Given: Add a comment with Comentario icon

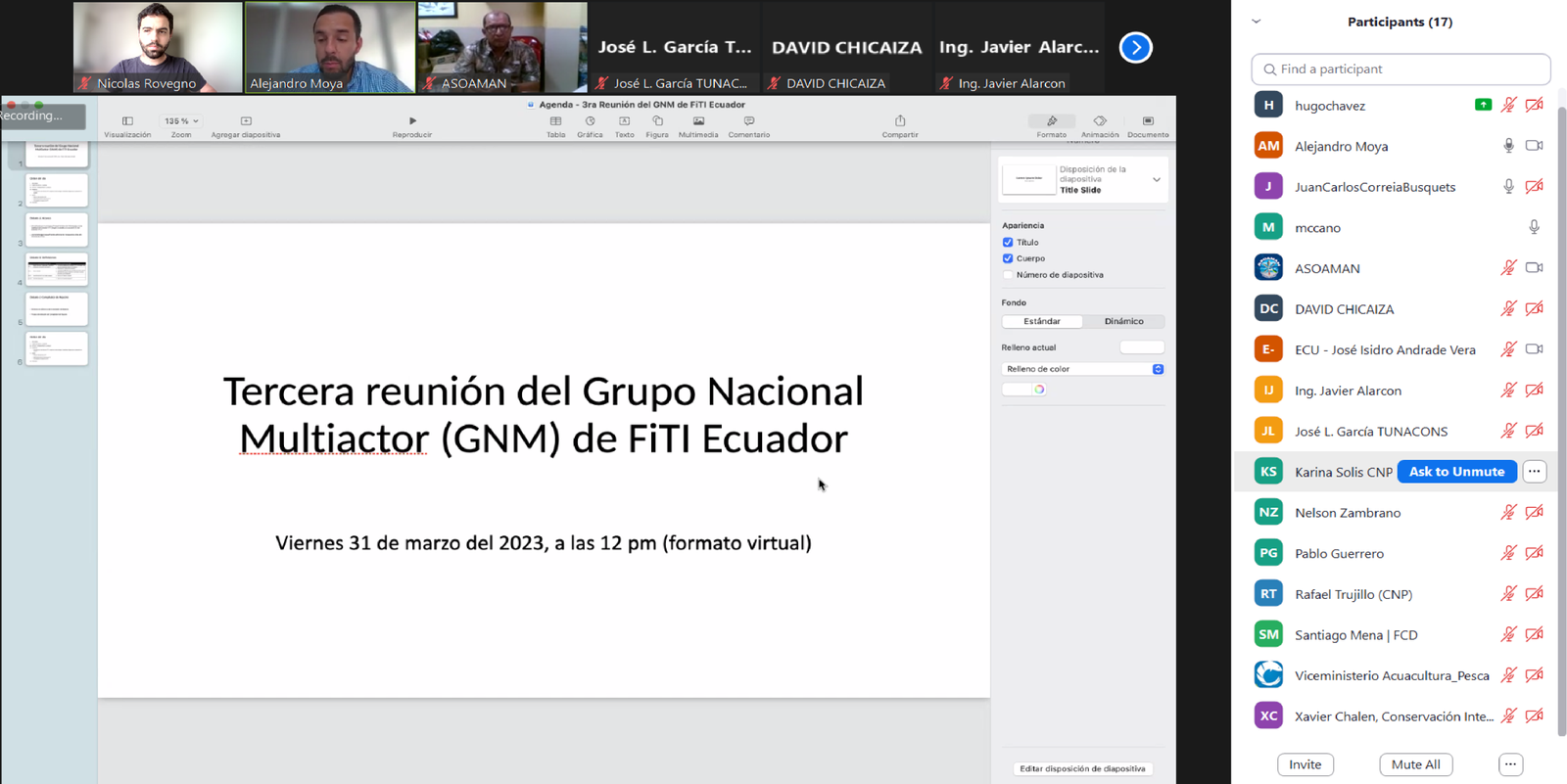Looking at the screenshot, I should pyautogui.click(x=748, y=121).
